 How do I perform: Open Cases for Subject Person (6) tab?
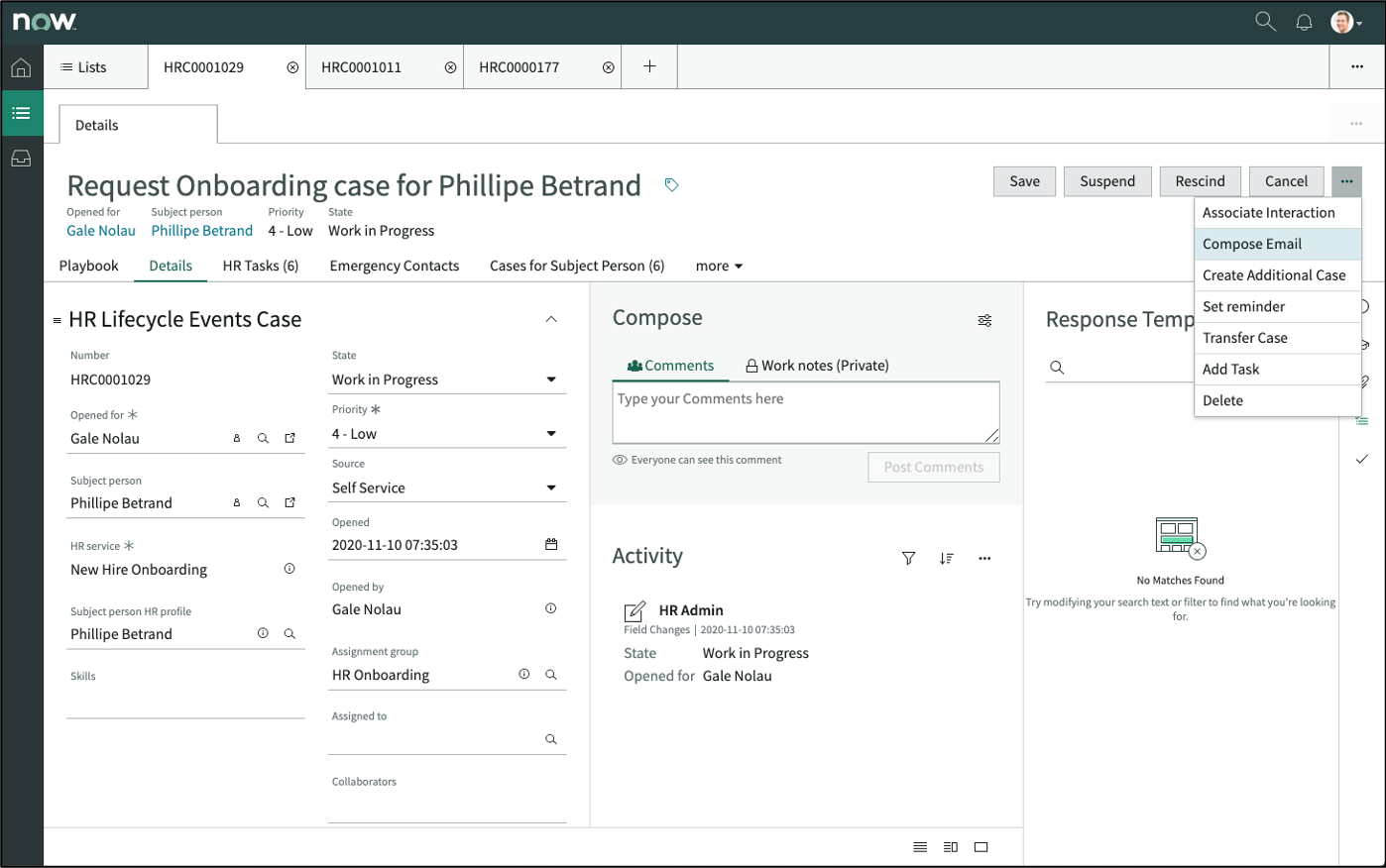577,266
